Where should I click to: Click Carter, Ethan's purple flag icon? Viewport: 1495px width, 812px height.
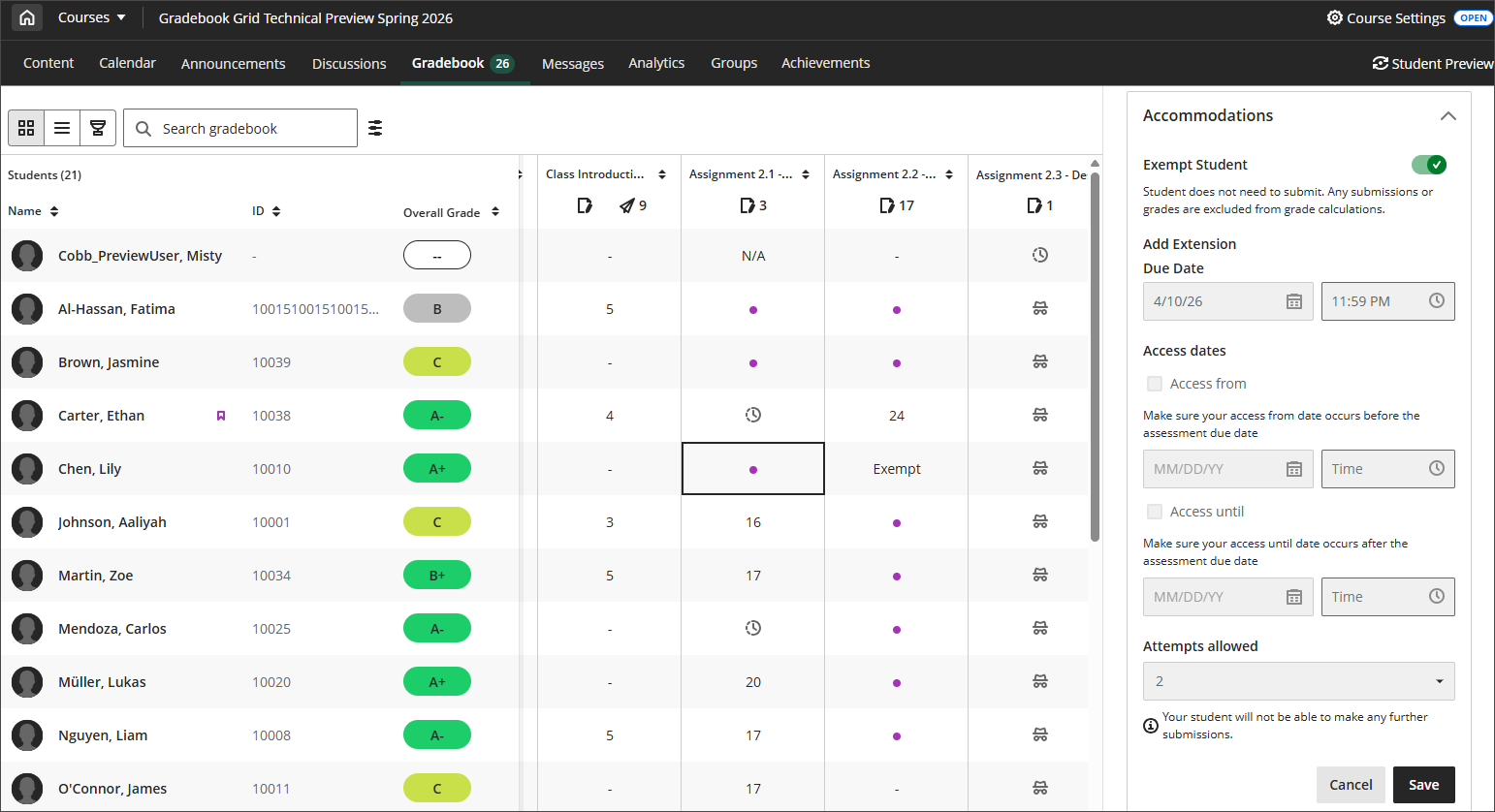(x=221, y=416)
